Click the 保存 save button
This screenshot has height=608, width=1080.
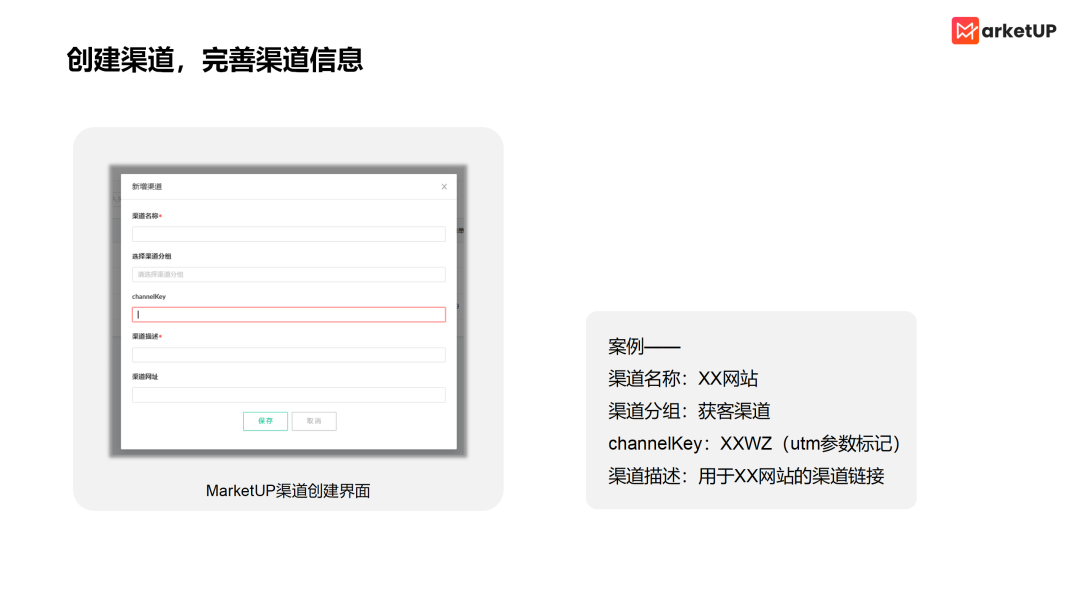click(x=264, y=421)
